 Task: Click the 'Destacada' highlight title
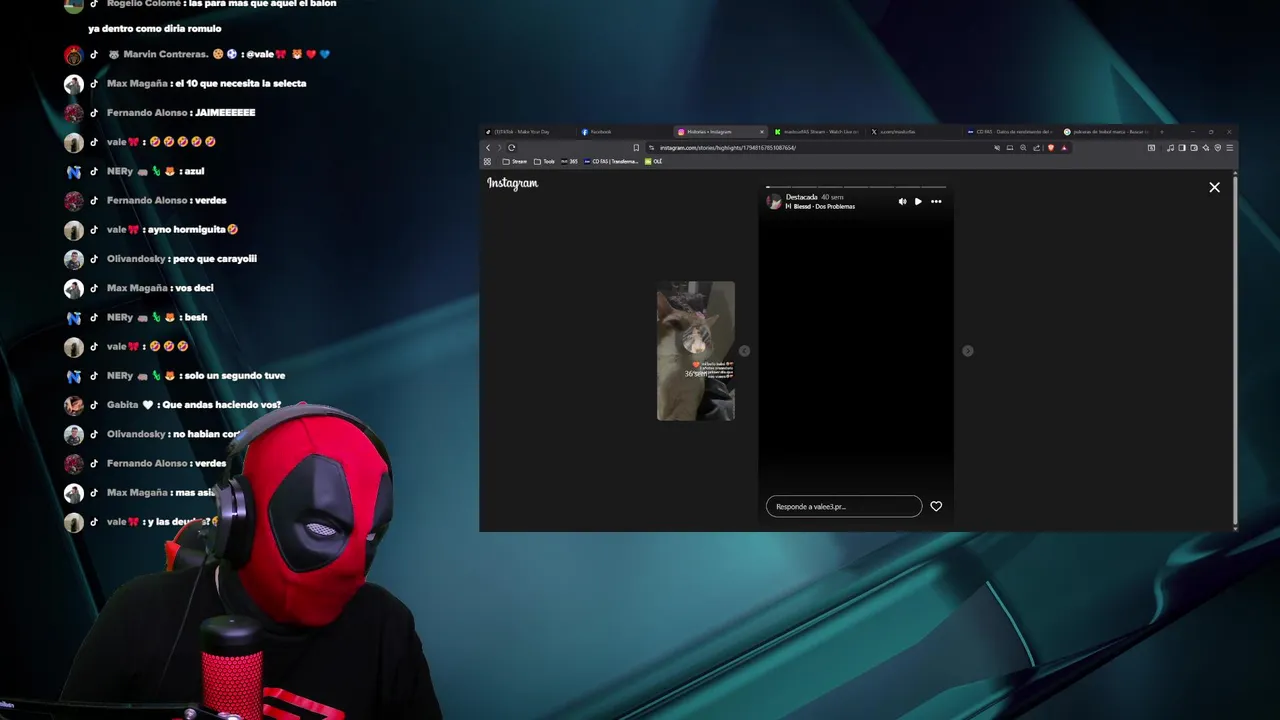tap(801, 197)
